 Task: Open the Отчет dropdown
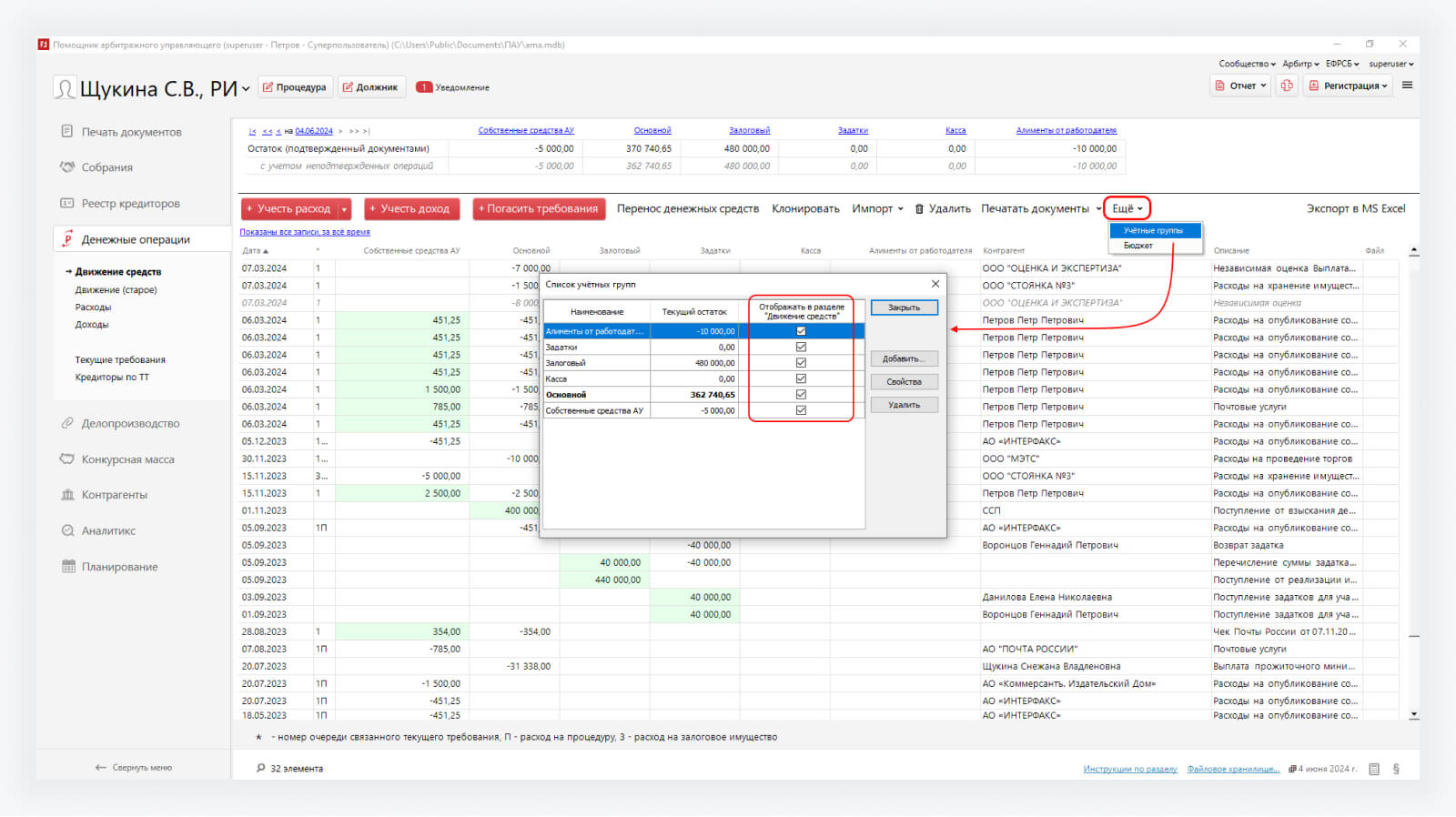[x=1241, y=86]
